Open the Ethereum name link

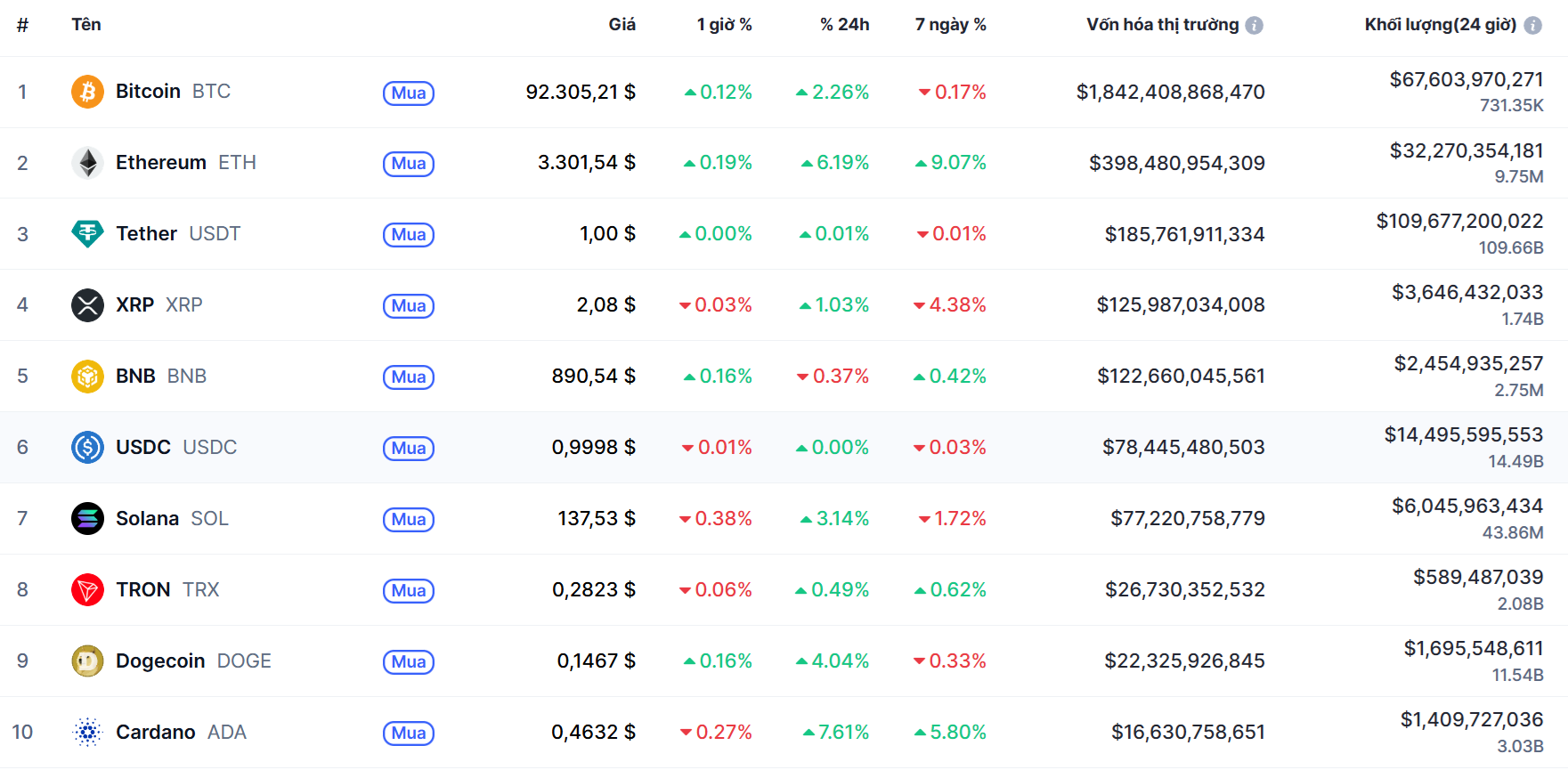click(x=161, y=163)
